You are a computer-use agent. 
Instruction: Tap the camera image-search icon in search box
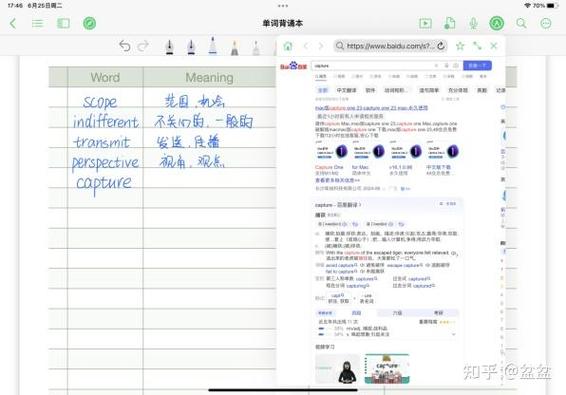[456, 66]
